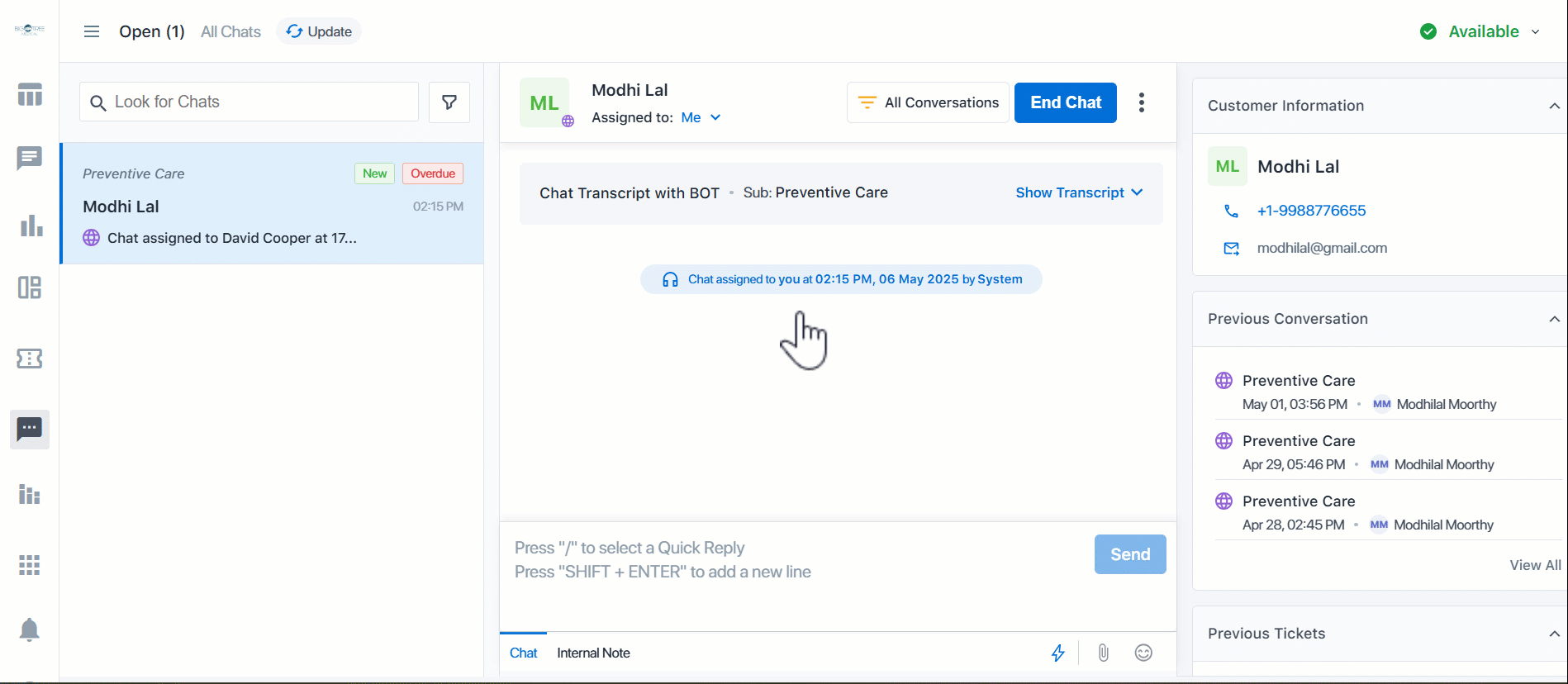This screenshot has width=1568, height=684.
Task: Switch to the Open (1) tab
Action: pyautogui.click(x=152, y=31)
